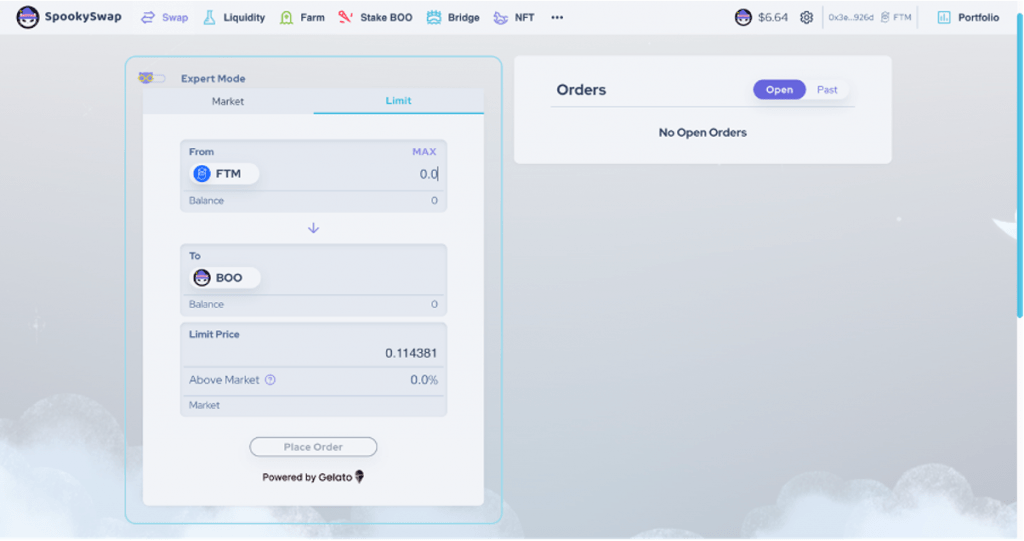Image resolution: width=1024 pixels, height=541 pixels.
Task: Click the Above Market 0.0% value
Action: (424, 380)
